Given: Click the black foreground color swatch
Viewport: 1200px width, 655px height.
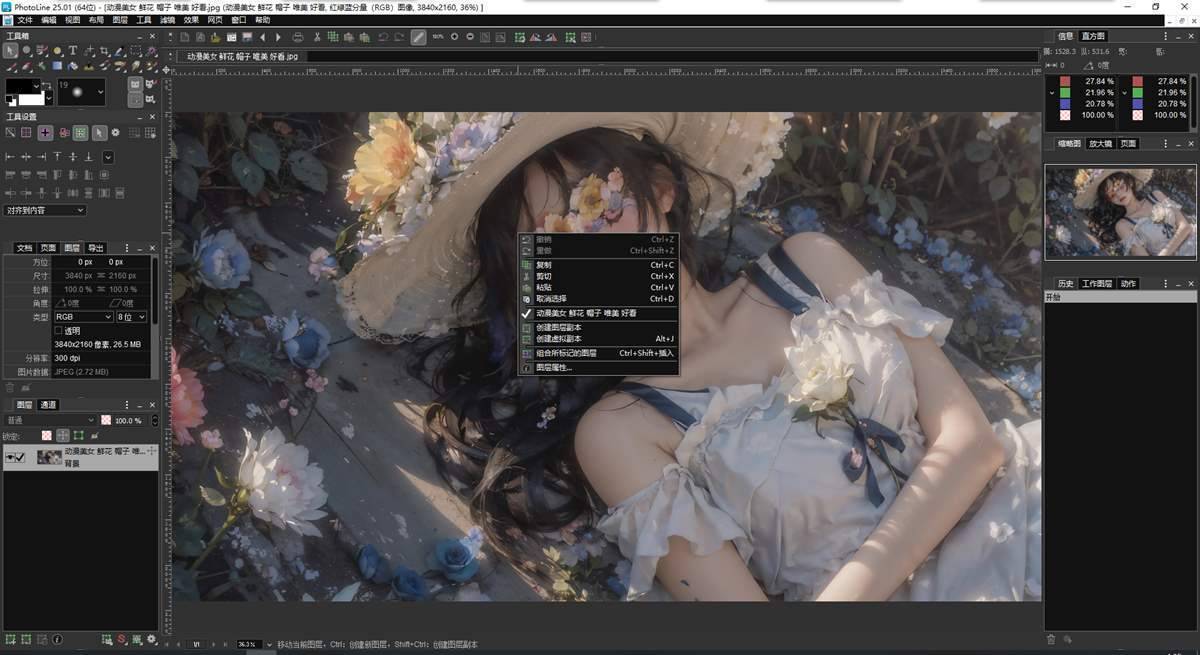Looking at the screenshot, I should (18, 87).
